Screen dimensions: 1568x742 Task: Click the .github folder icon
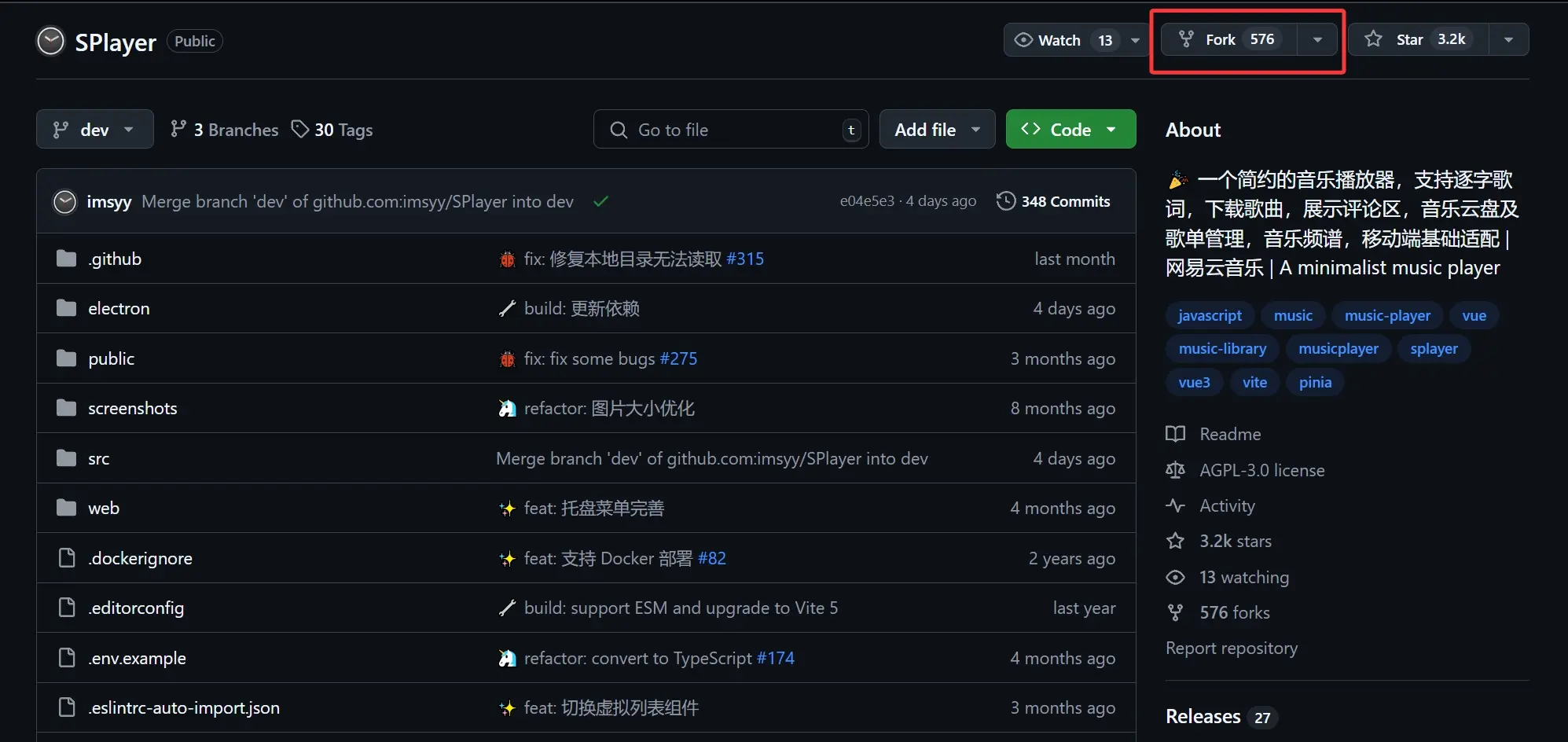tap(66, 258)
